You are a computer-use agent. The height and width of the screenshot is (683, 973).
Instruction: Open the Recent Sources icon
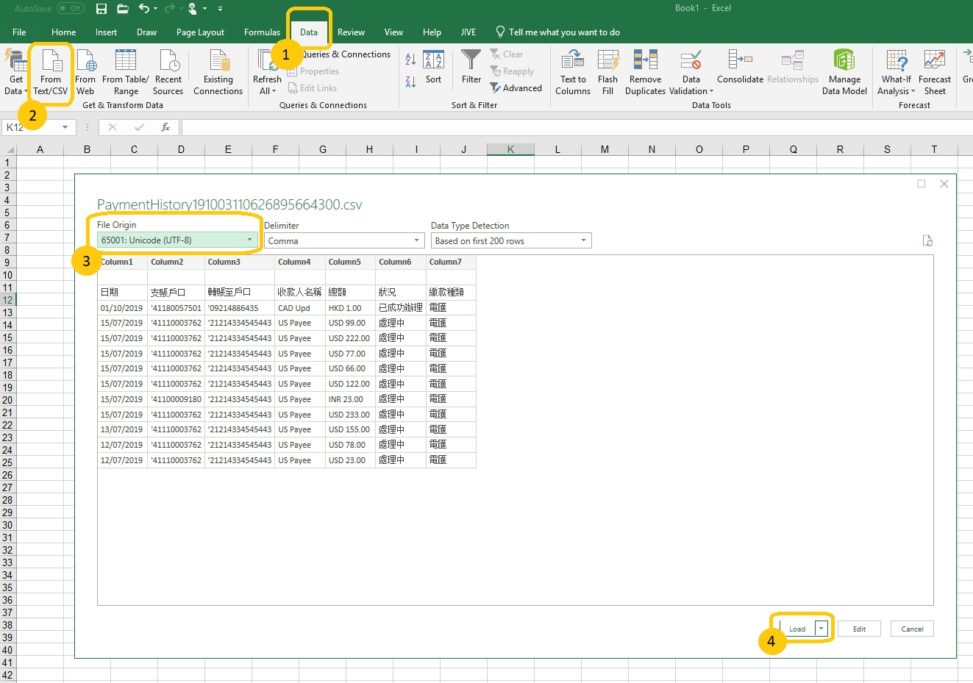coord(168,70)
